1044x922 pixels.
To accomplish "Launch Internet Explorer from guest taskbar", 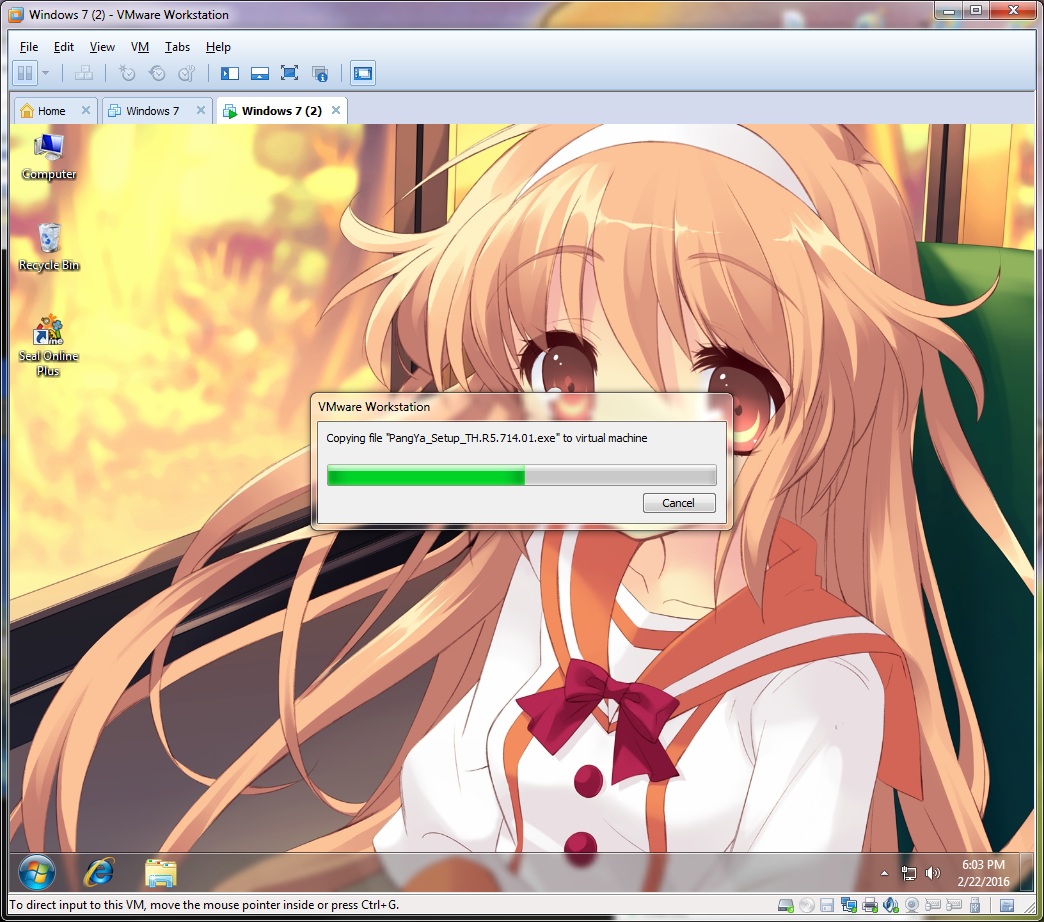I will click(99, 872).
